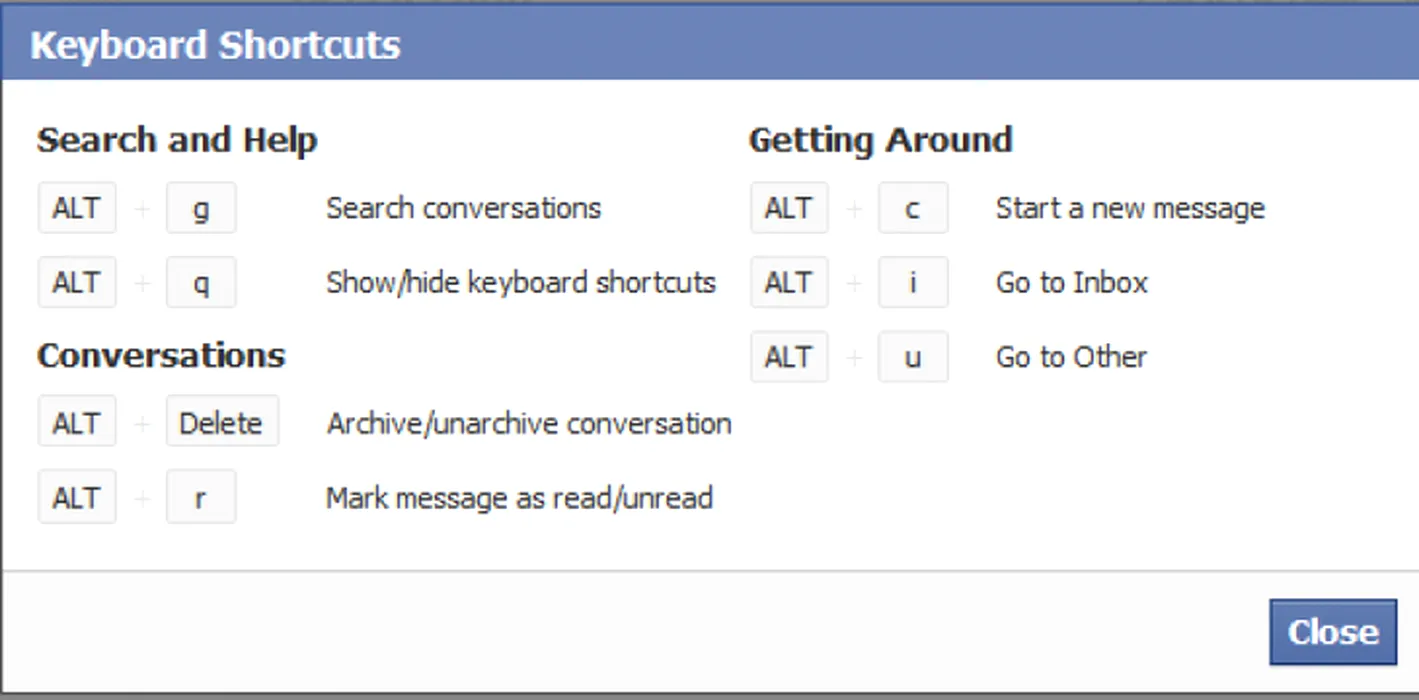Click the "u" key badge
Image resolution: width=1419 pixels, height=700 pixels.
click(912, 357)
